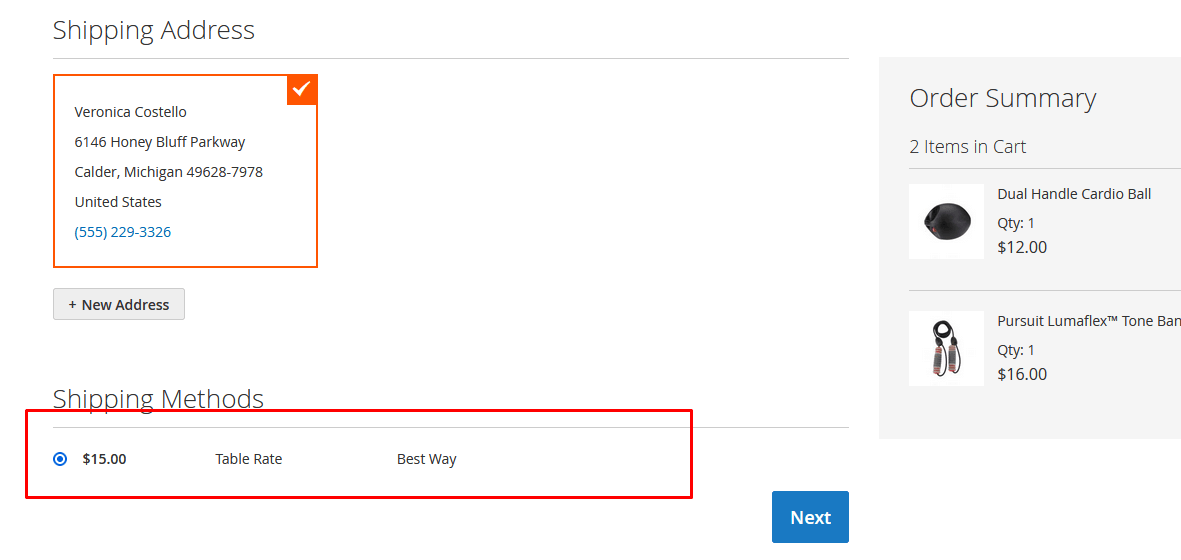1181x560 pixels.
Task: Click the Pursuit Lumaflex Tone Band name
Action: (1088, 321)
